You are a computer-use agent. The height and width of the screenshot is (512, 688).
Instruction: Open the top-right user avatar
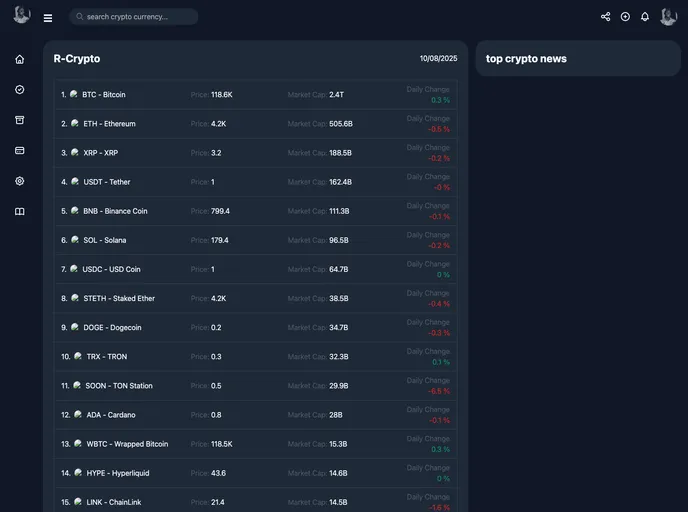pos(669,17)
